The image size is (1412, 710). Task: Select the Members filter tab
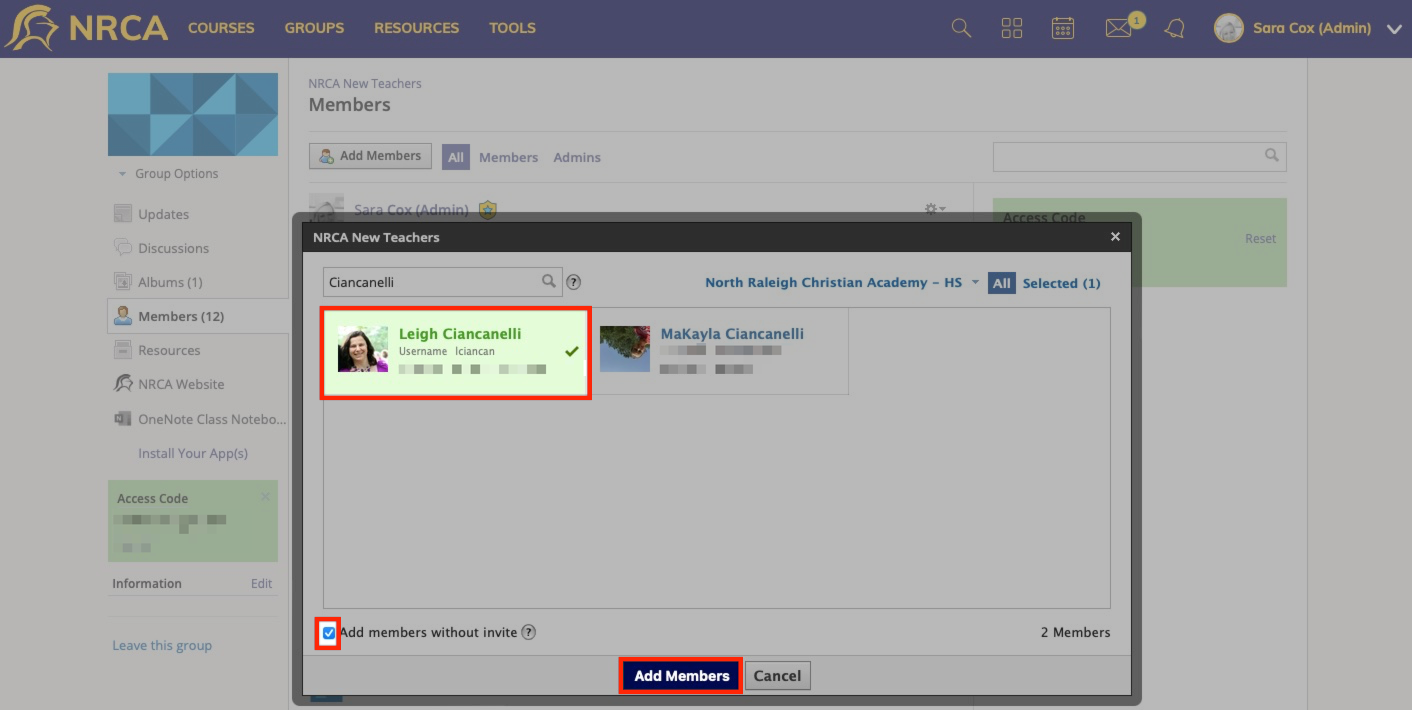(508, 157)
